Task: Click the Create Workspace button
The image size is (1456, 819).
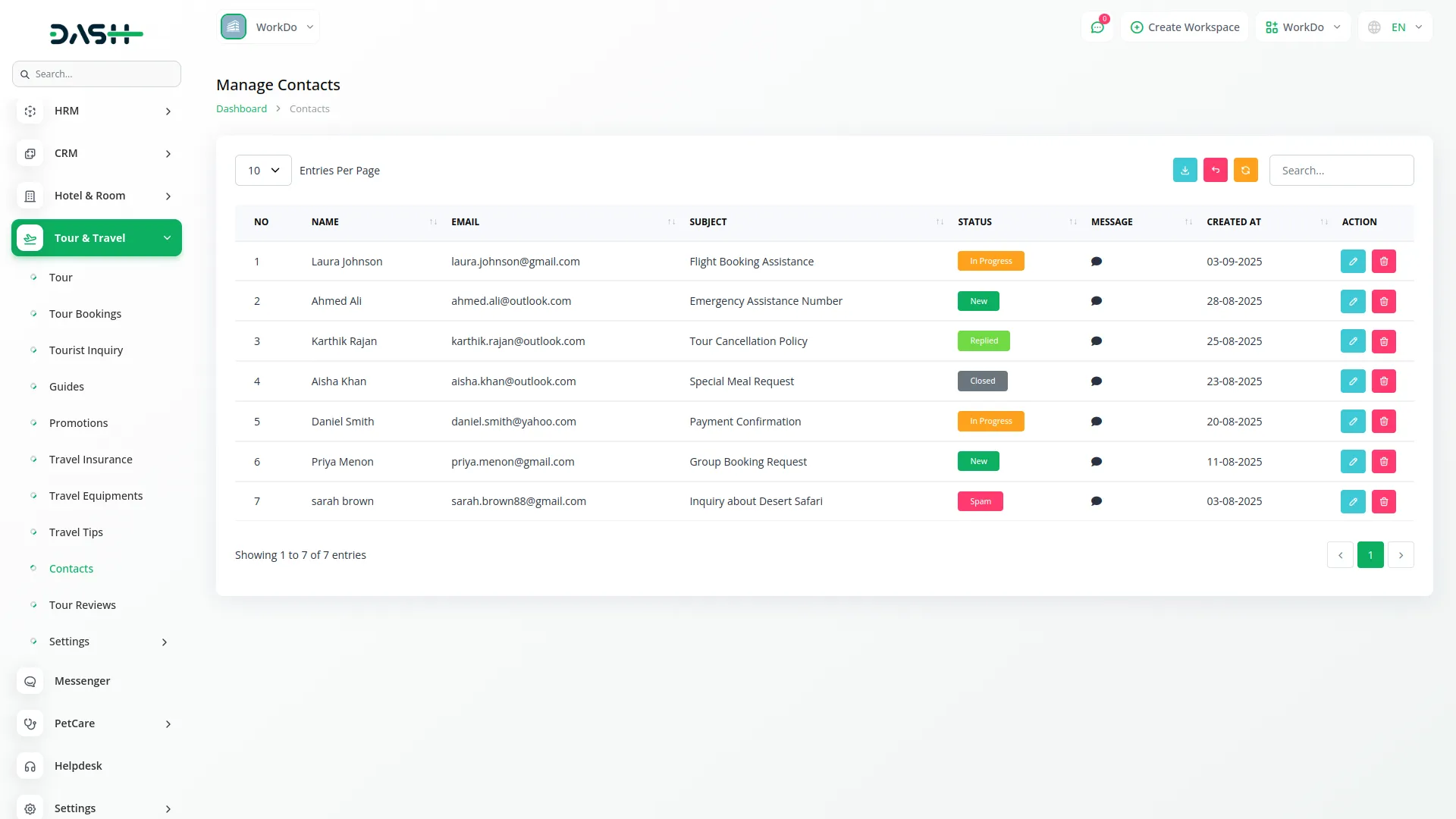Action: 1185,27
